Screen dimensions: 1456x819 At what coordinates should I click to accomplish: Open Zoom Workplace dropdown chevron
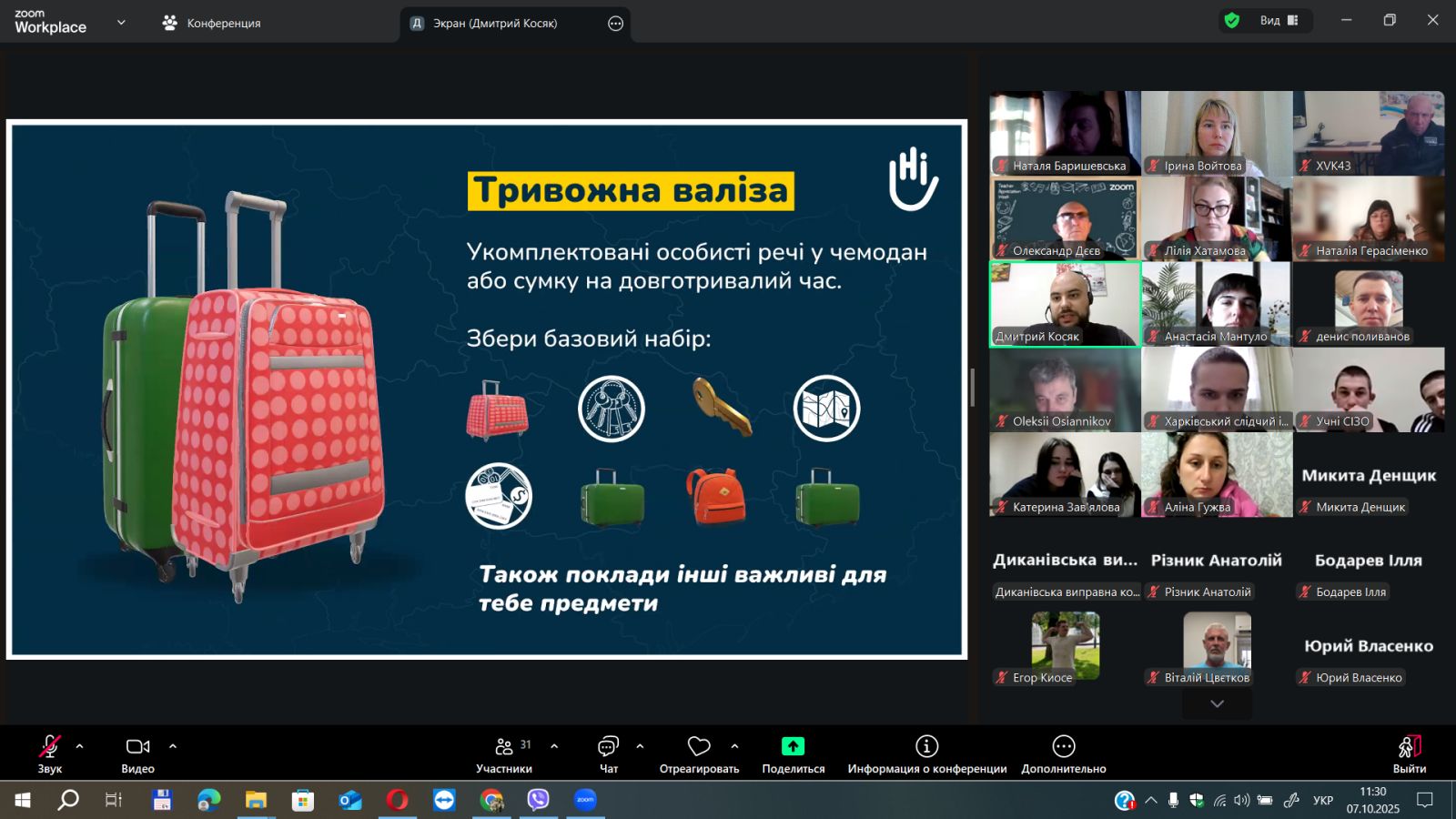(121, 23)
